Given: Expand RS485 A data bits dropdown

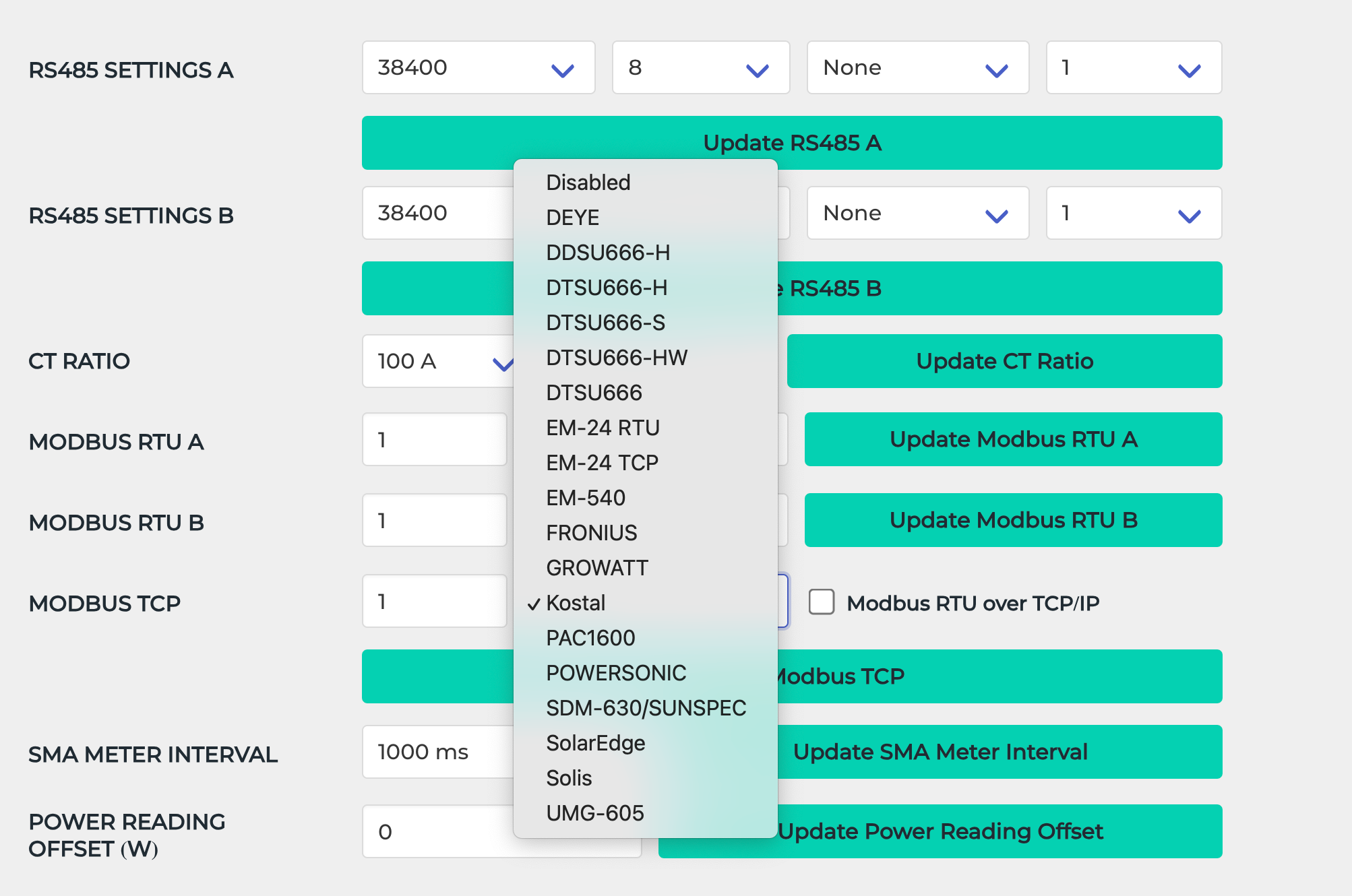Looking at the screenshot, I should (x=700, y=68).
